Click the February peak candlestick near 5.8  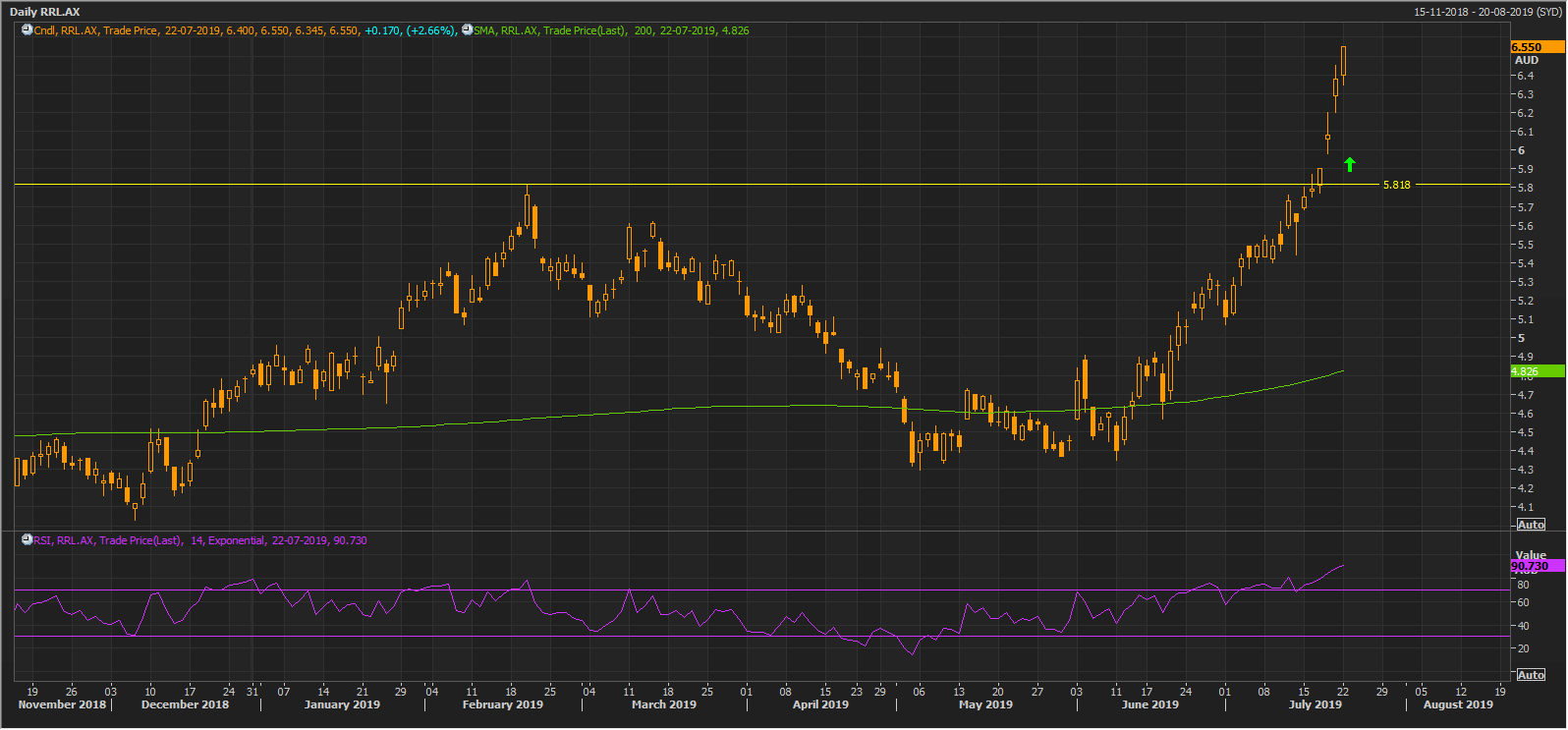click(528, 208)
